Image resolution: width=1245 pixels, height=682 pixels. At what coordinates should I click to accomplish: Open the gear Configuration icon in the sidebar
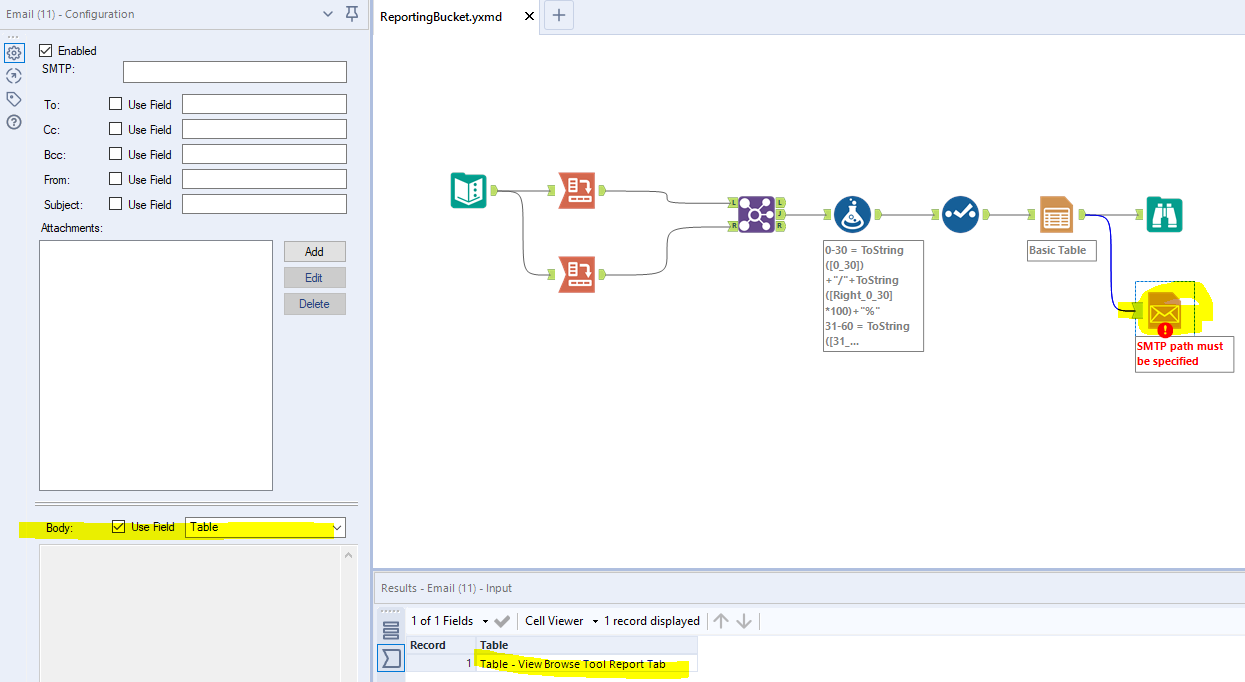pos(13,51)
